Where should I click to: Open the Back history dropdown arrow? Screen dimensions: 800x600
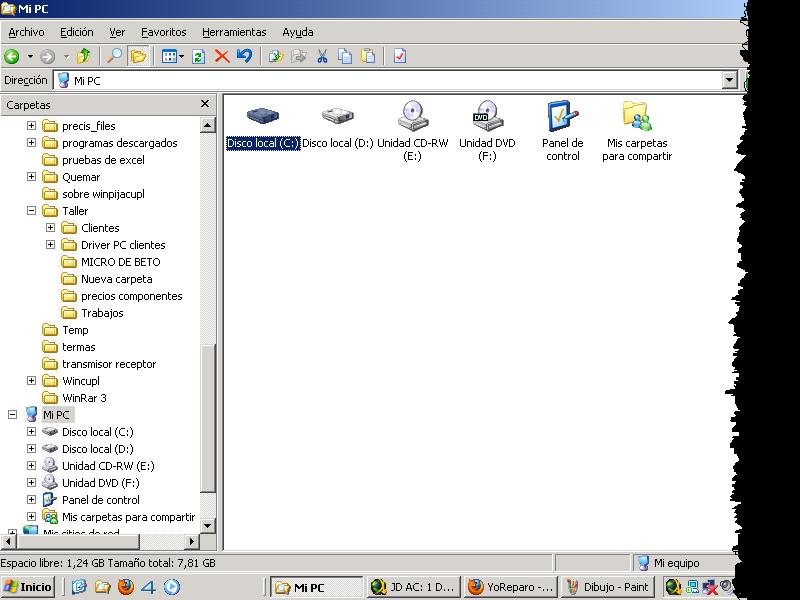(x=30, y=57)
